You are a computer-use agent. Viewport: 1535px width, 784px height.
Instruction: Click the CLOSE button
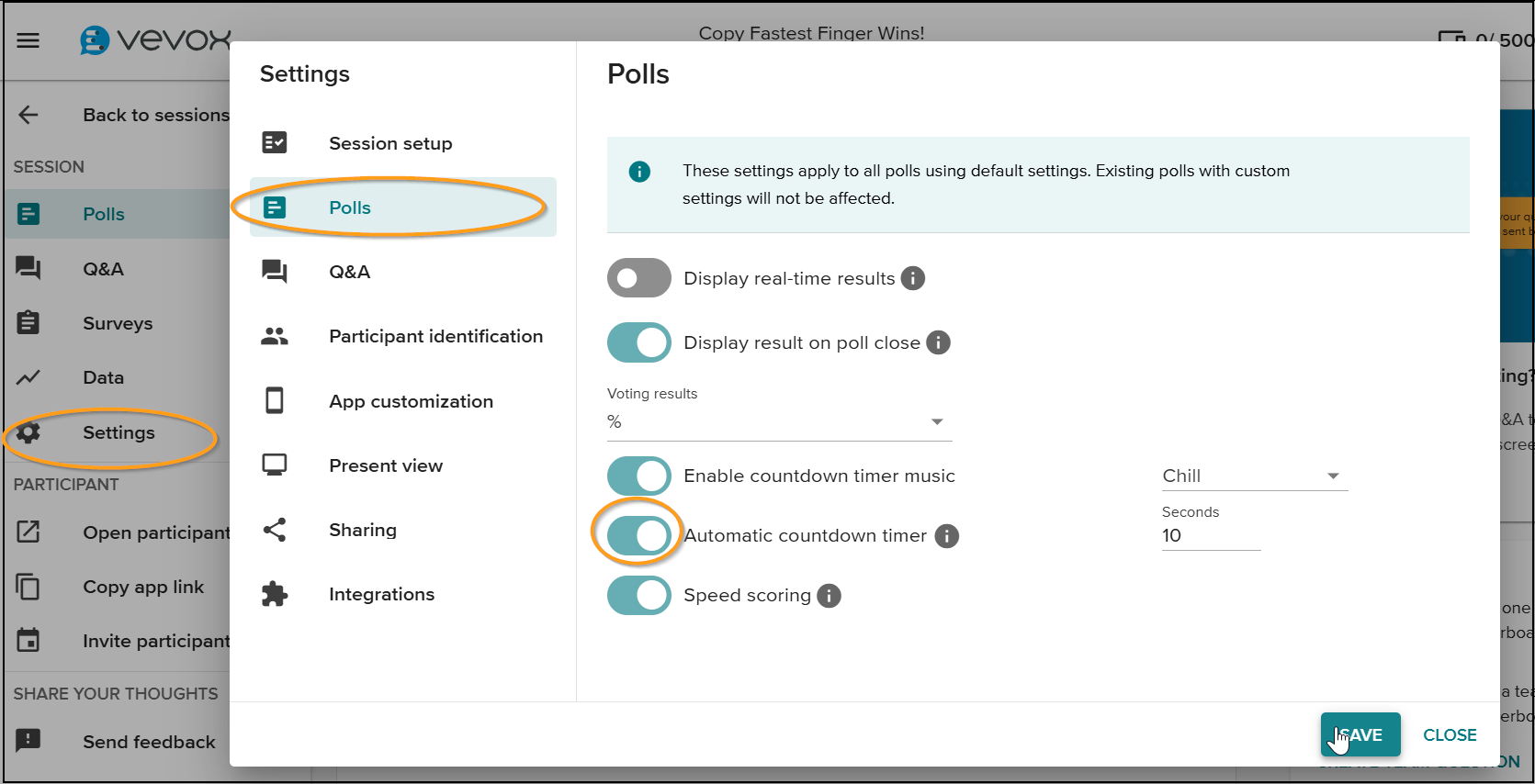[1450, 734]
